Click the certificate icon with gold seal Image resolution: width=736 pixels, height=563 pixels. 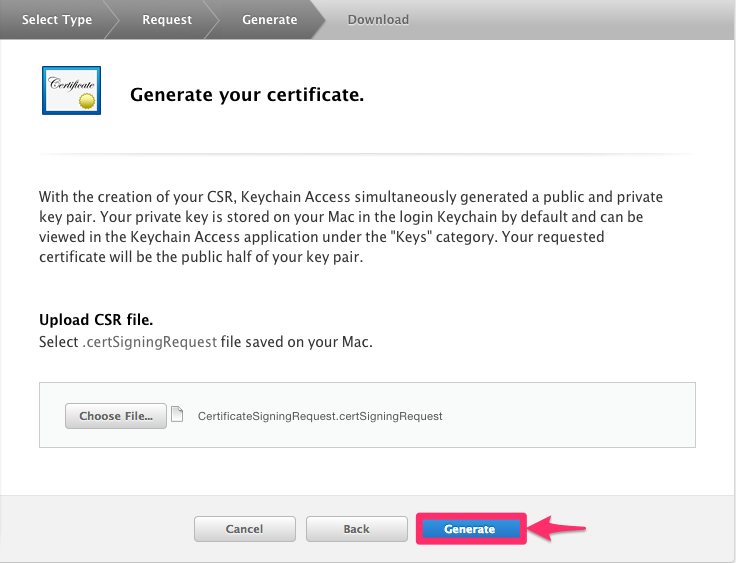point(71,91)
